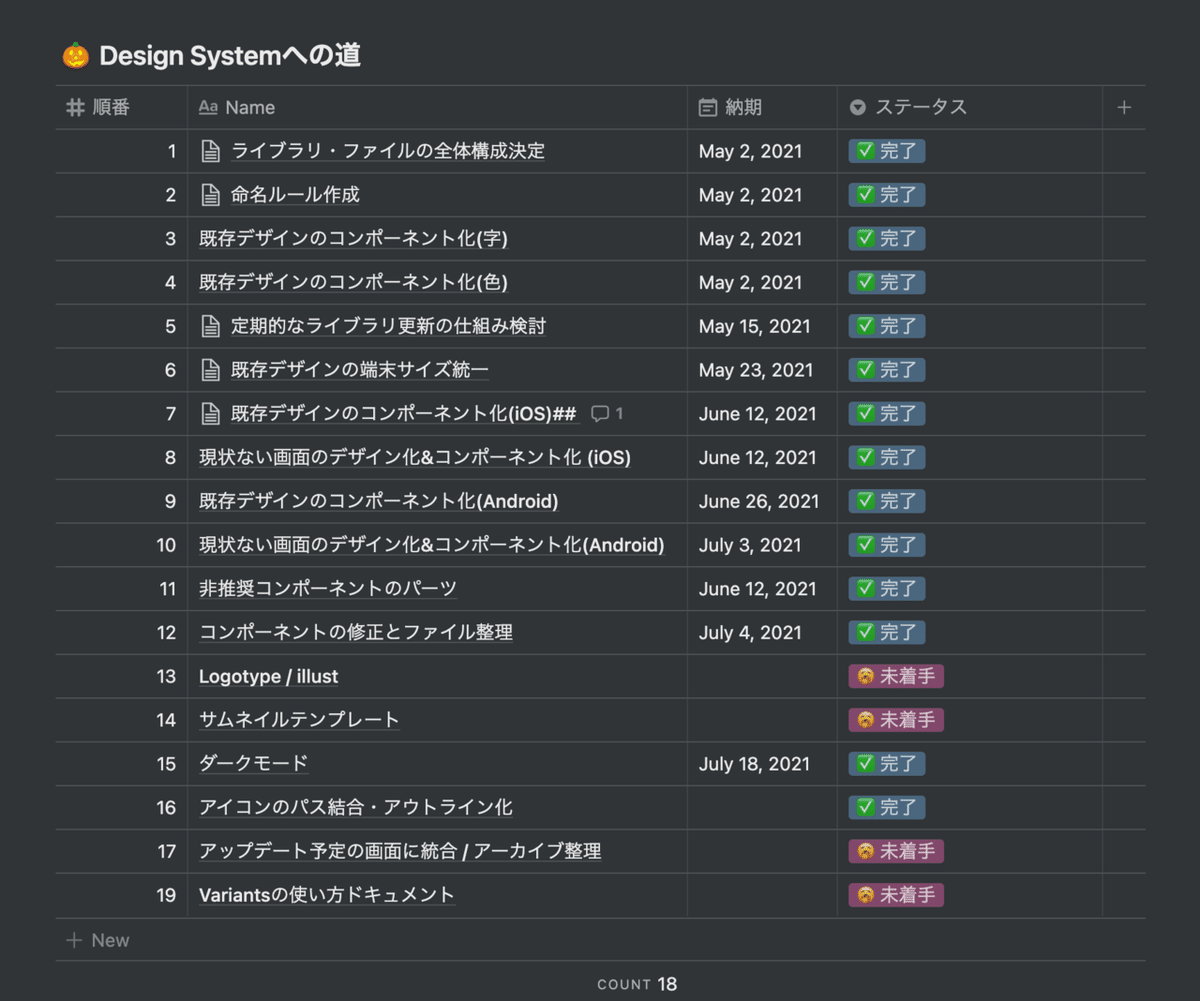
Task: Open page icon for ライブラリ・ファイルの全体構成決定
Action: (210, 151)
